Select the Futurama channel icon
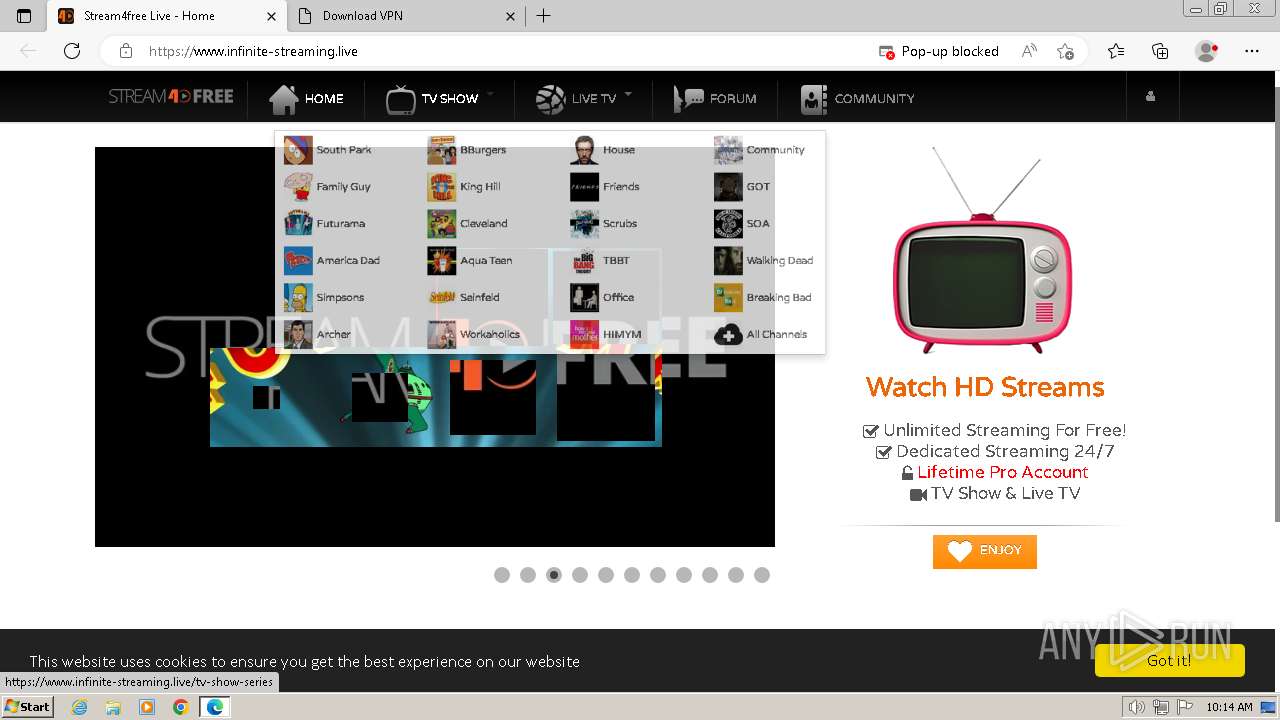Image resolution: width=1280 pixels, height=720 pixels. (298, 224)
